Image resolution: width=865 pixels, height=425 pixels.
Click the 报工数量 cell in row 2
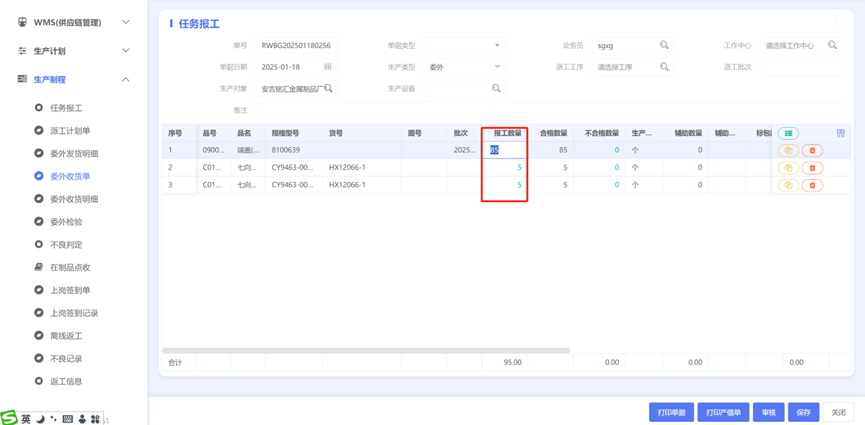[505, 167]
